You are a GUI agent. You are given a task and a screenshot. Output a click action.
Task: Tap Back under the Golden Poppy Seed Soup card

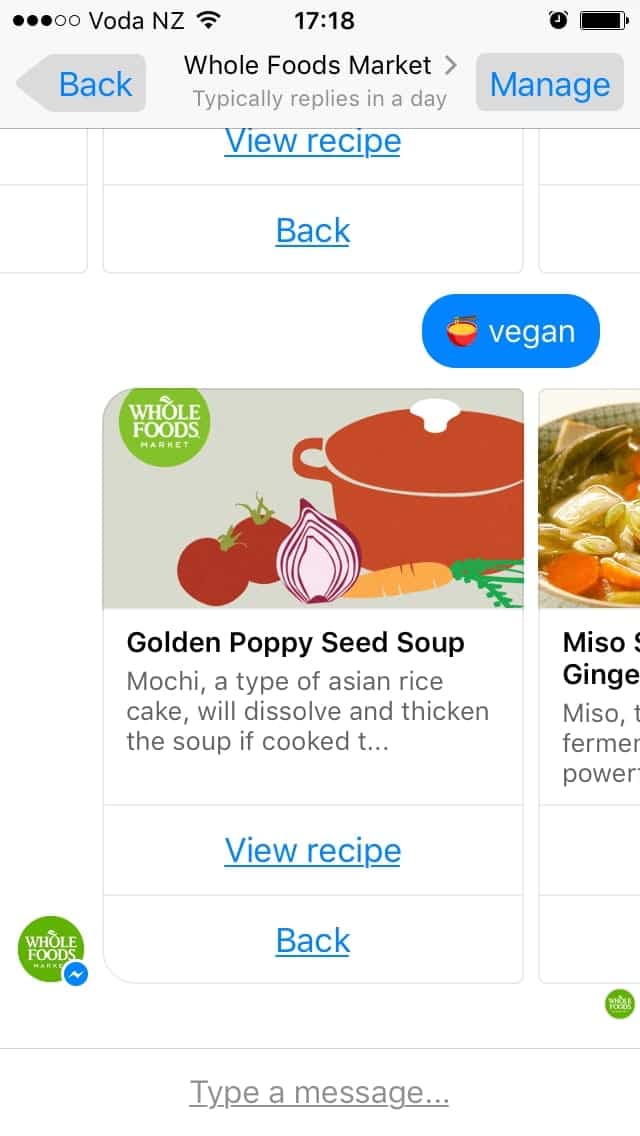coord(313,940)
